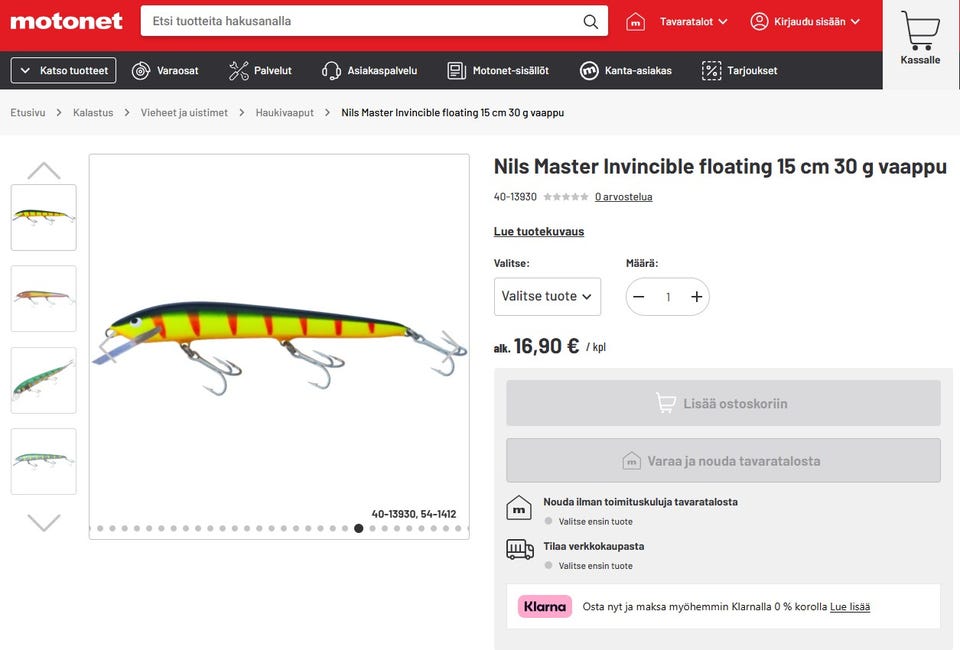Click the search magnifier icon

(590, 21)
